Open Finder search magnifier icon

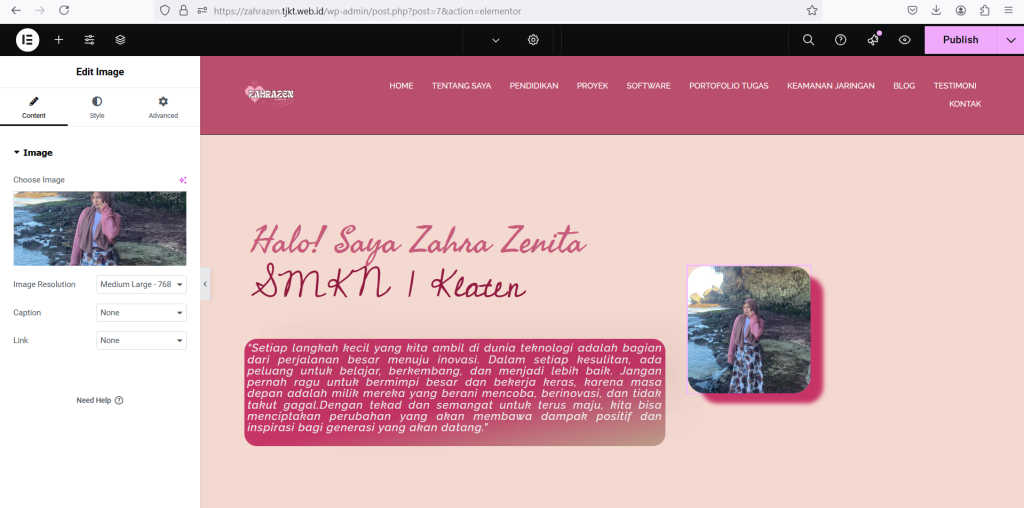pyautogui.click(x=809, y=40)
